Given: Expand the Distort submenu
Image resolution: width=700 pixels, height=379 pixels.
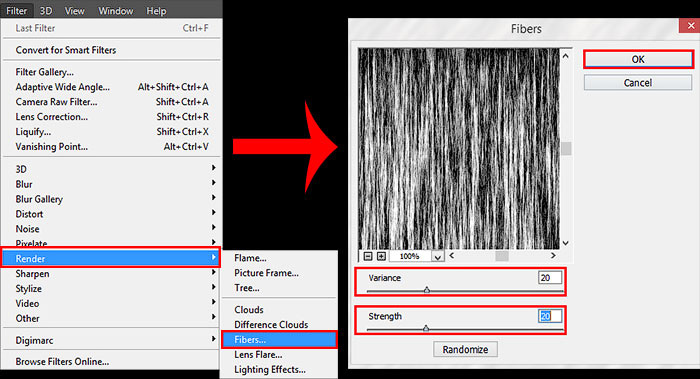Looking at the screenshot, I should click(112, 214).
